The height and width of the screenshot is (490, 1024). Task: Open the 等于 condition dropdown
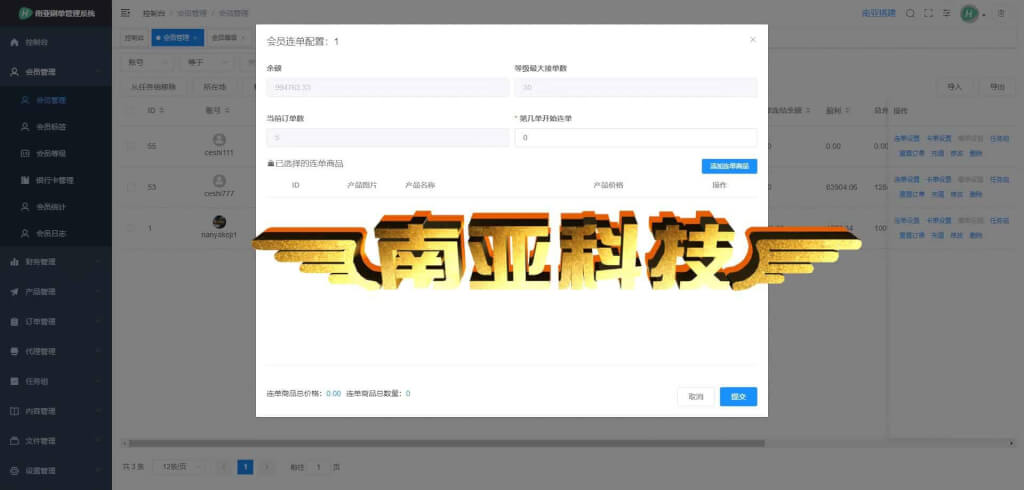tap(207, 62)
